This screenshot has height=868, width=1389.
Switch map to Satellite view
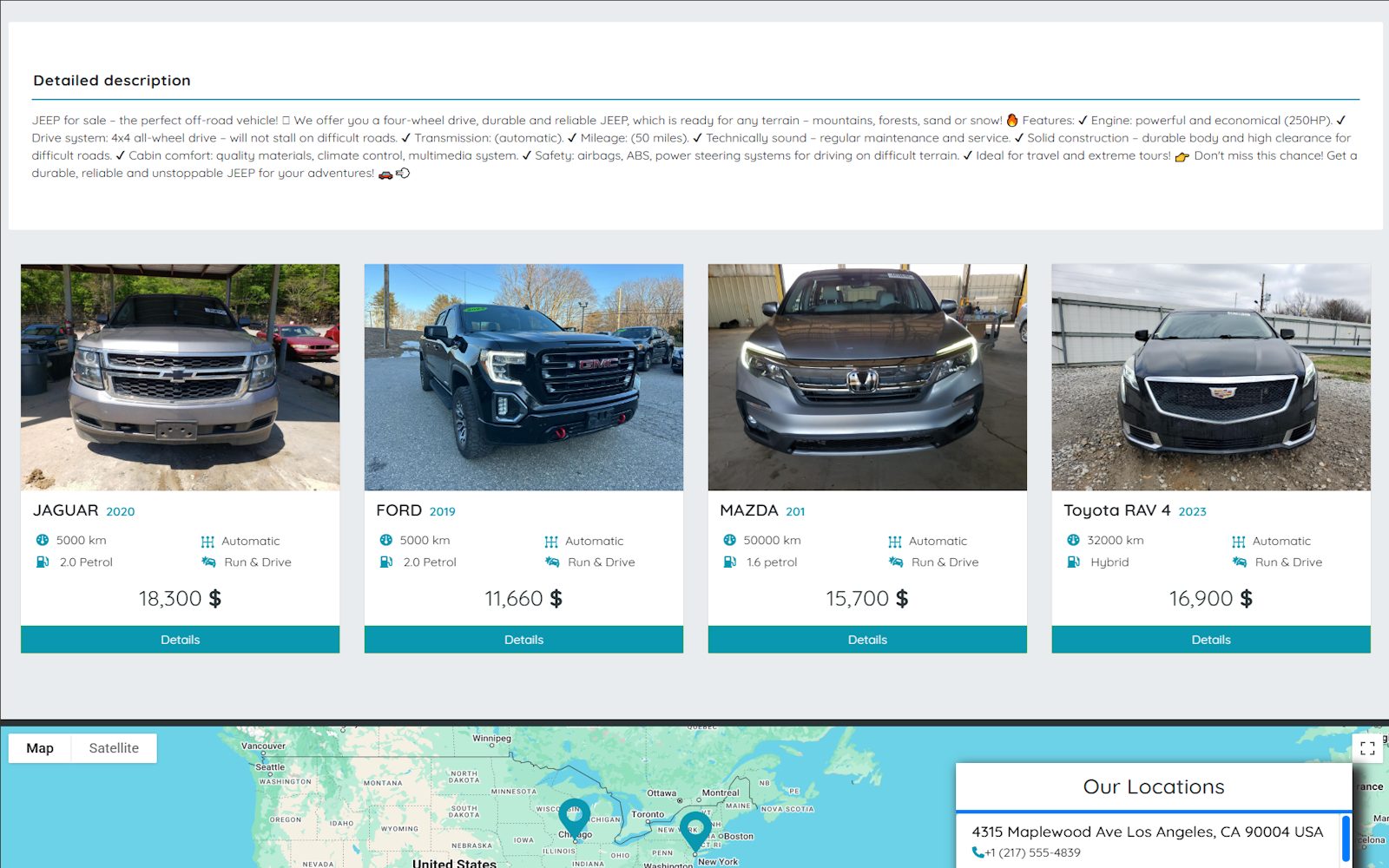114,748
